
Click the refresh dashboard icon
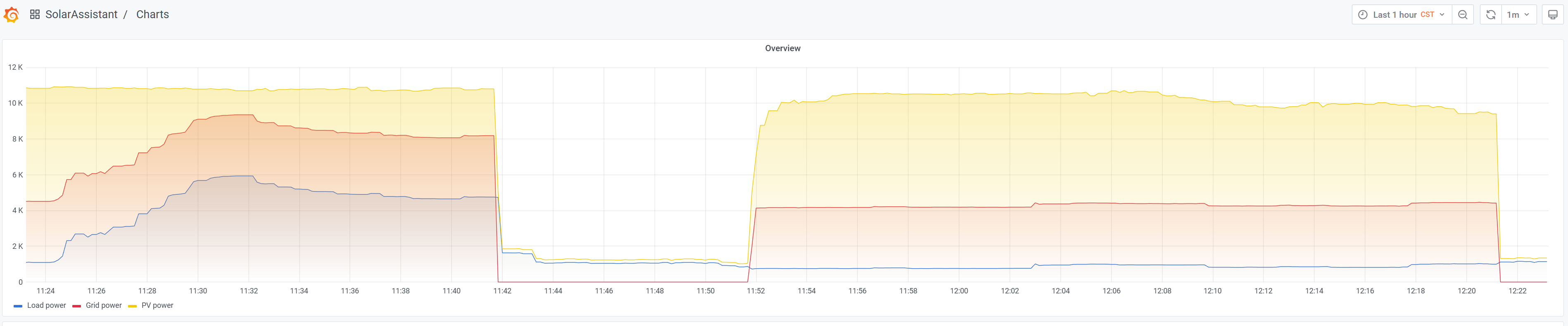[x=1490, y=14]
